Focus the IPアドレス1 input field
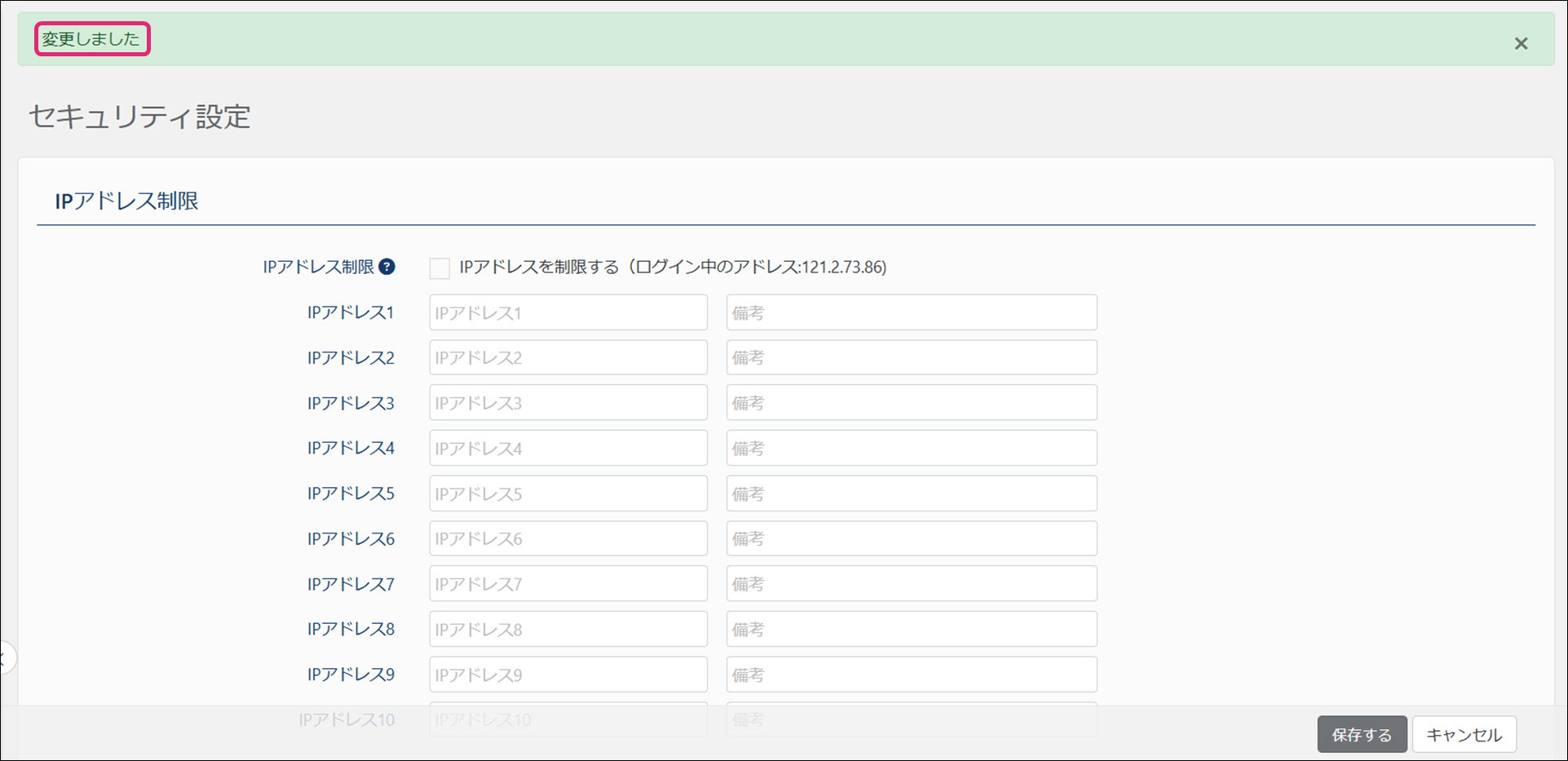1568x761 pixels. pos(568,312)
